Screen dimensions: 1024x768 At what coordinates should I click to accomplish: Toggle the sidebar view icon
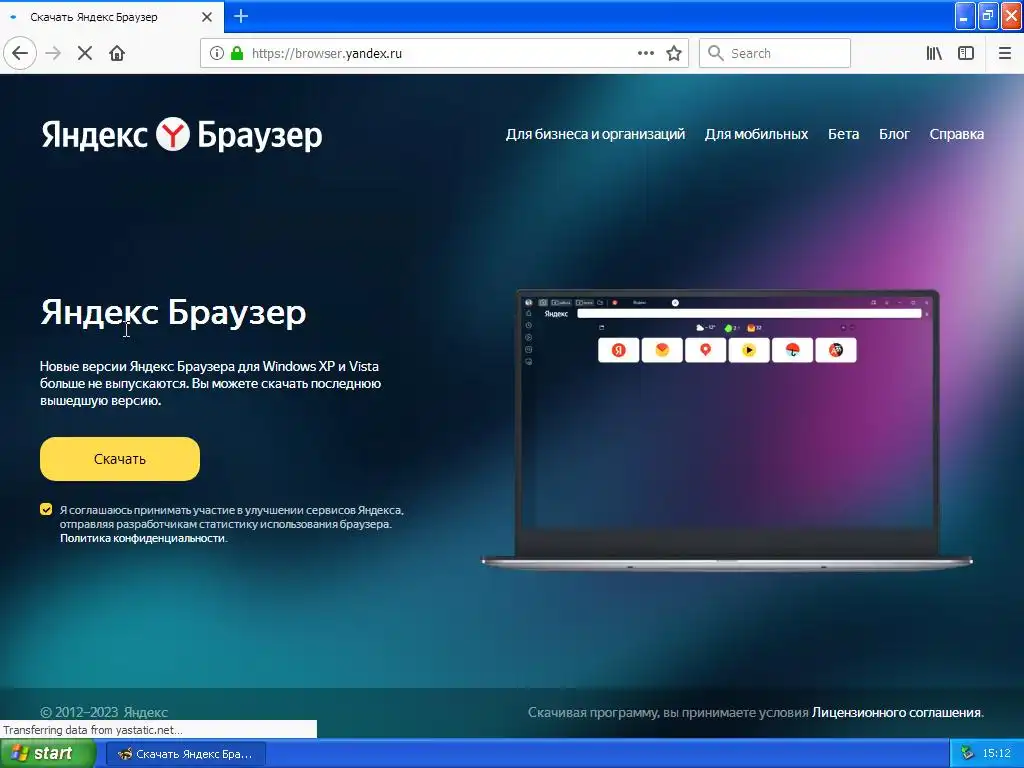[966, 54]
